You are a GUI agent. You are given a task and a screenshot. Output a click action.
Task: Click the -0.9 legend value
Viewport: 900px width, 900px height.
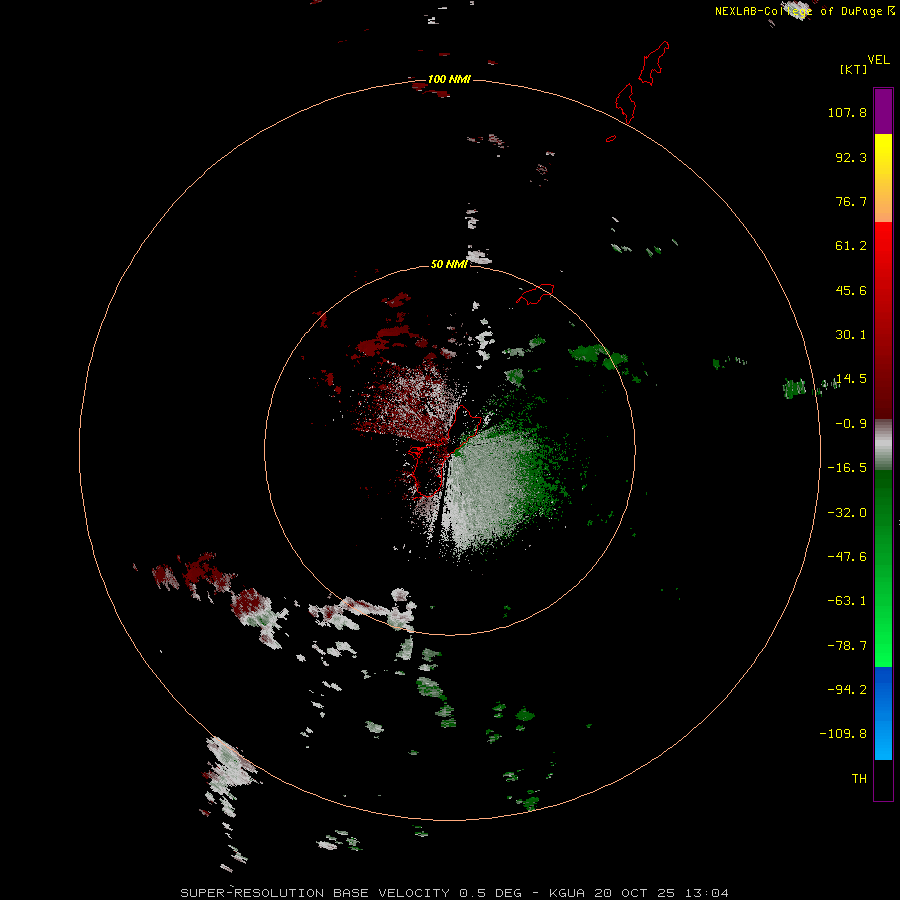(851, 424)
